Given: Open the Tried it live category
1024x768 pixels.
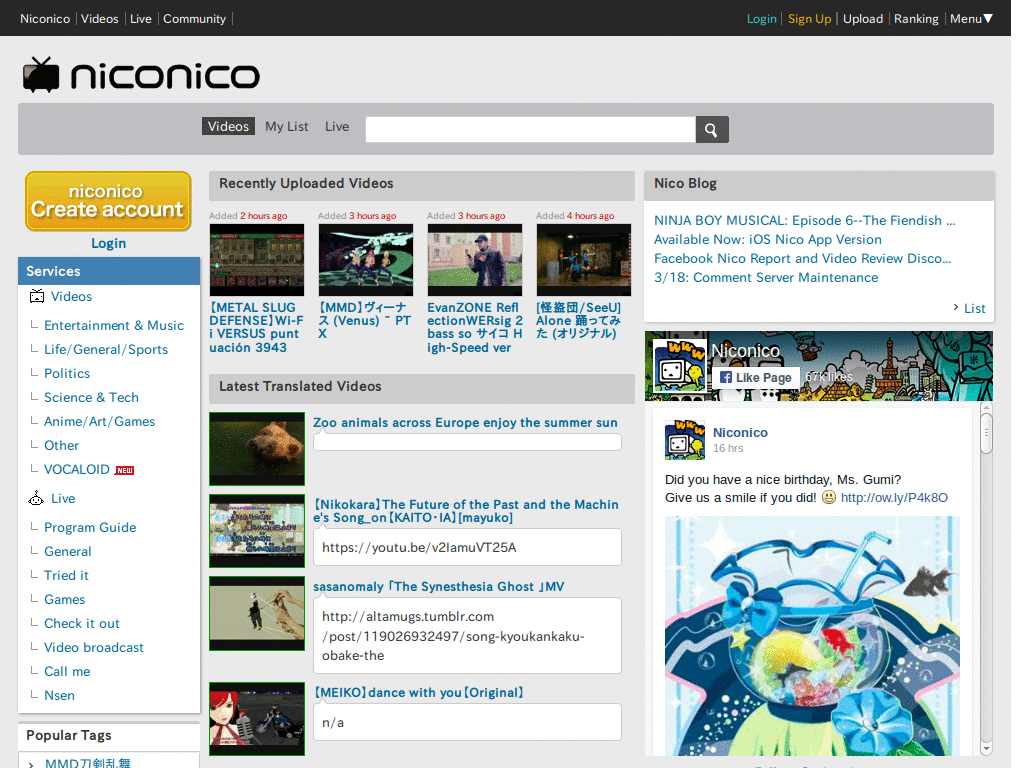Looking at the screenshot, I should click(66, 575).
